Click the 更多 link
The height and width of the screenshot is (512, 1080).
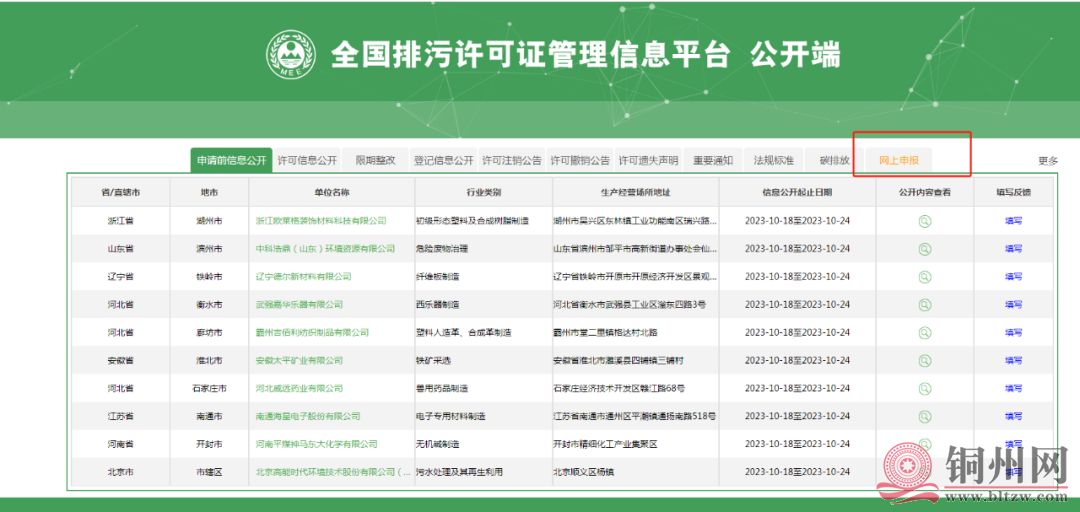tap(1048, 161)
